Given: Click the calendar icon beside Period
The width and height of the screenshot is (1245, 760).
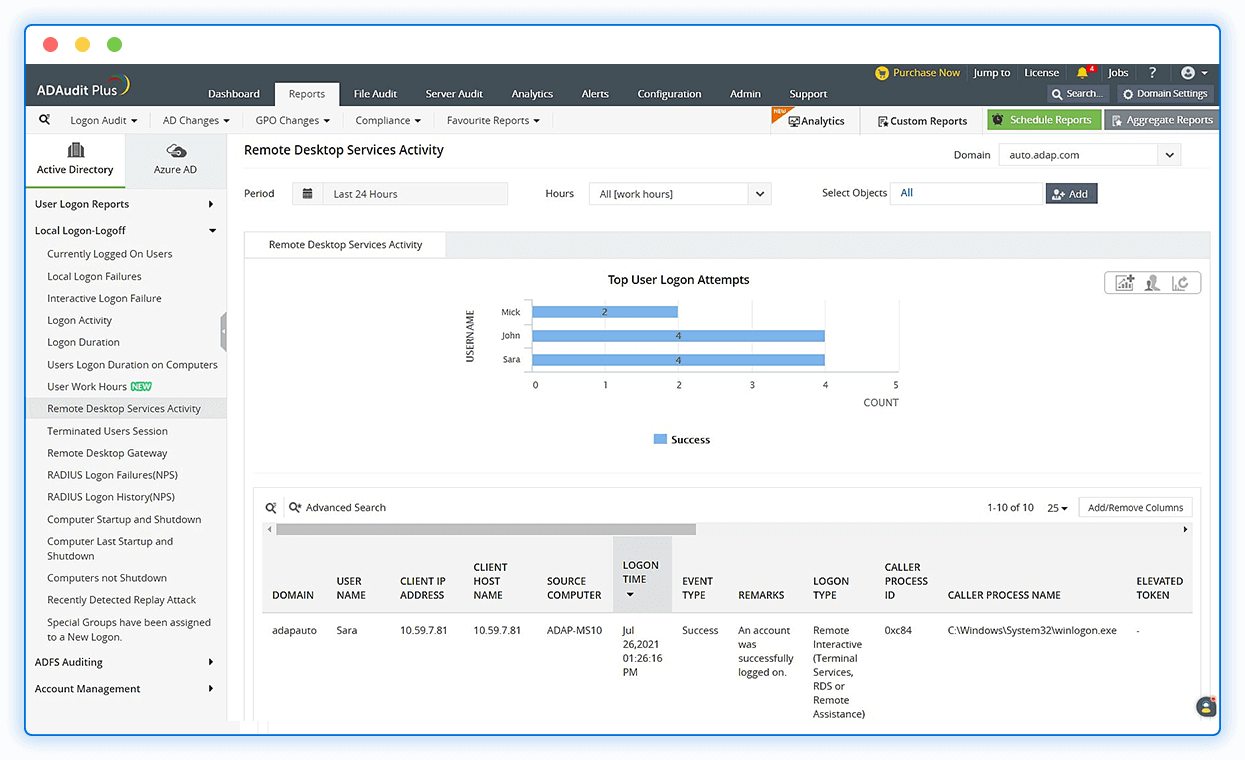Looking at the screenshot, I should point(307,194).
